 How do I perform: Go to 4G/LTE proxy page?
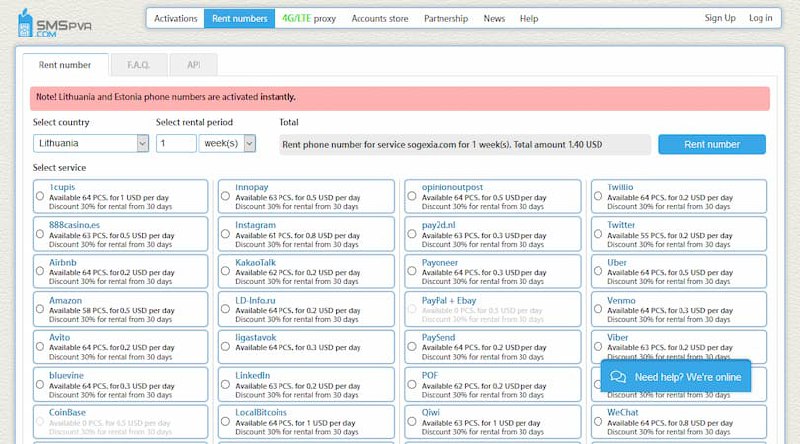tap(309, 18)
